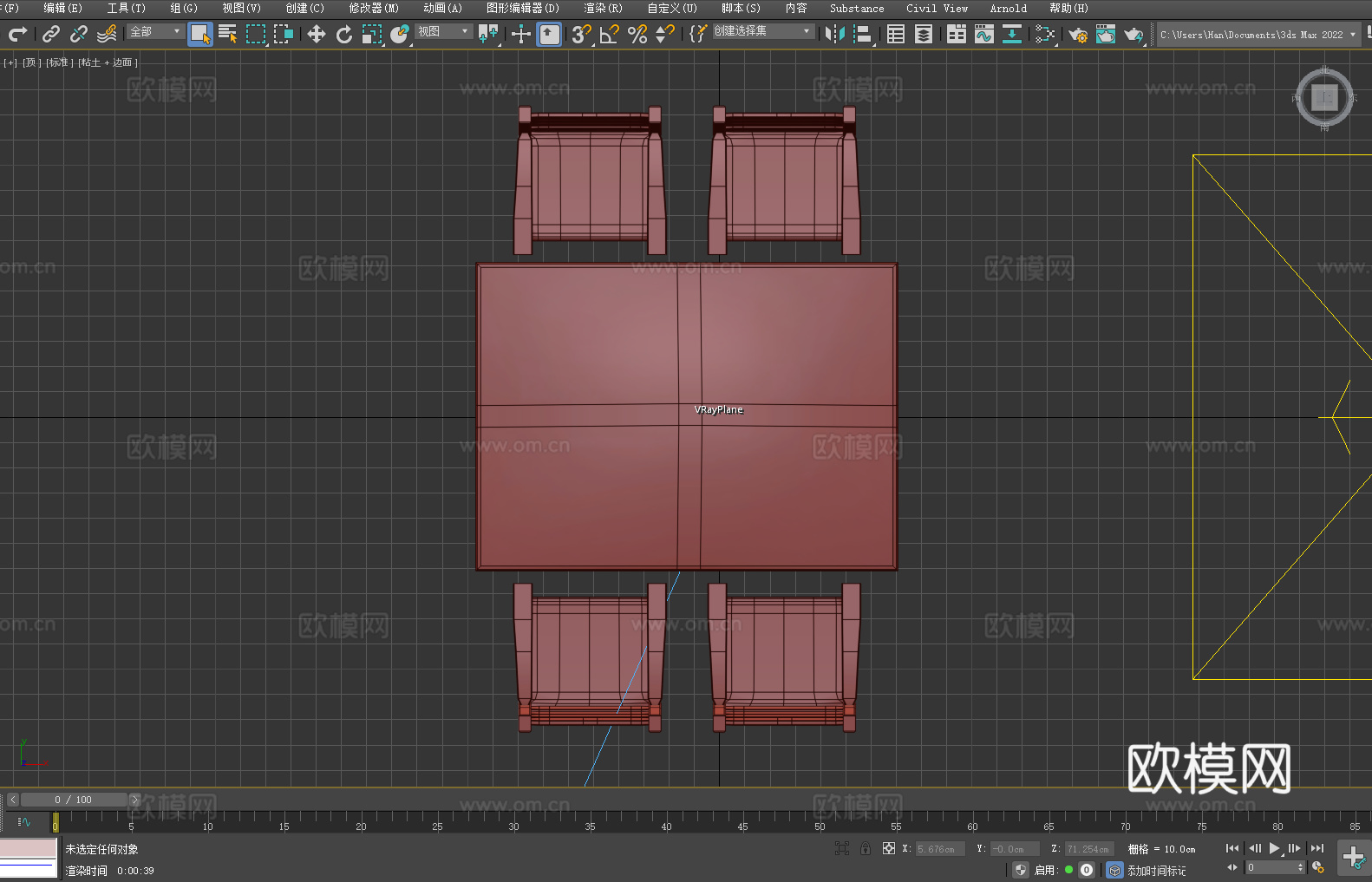Choose the Rectangular Selection Region icon
The image size is (1372, 882).
click(x=256, y=34)
